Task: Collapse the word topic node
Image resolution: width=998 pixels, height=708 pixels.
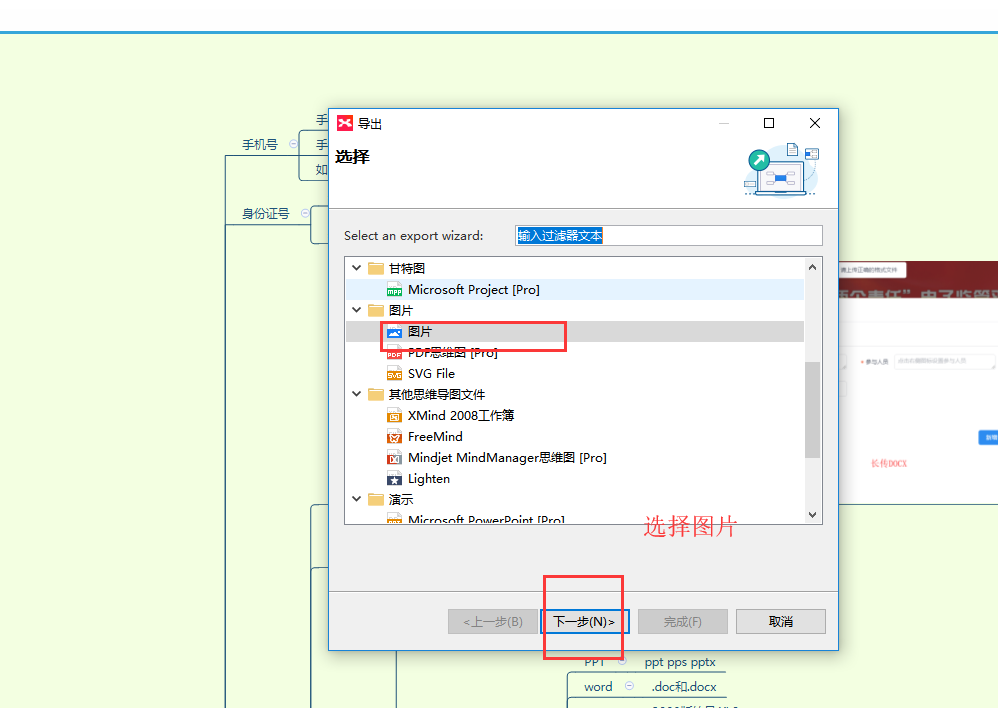Action: [x=629, y=686]
